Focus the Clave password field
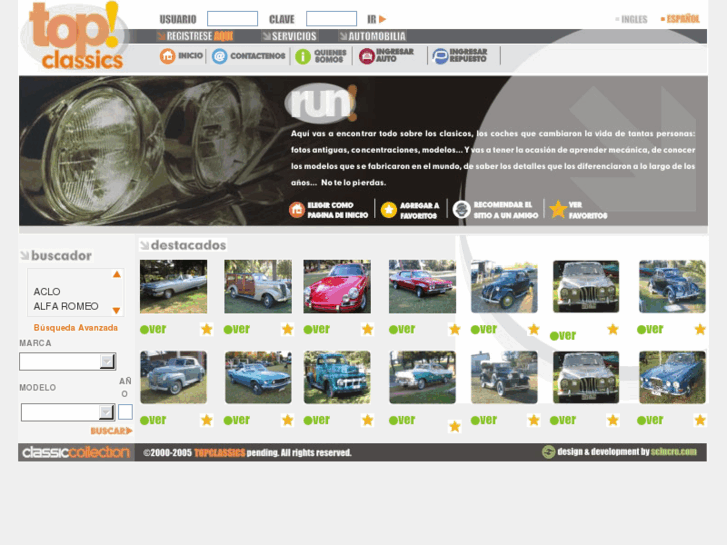Viewport: 727px width, 545px height. [332, 19]
